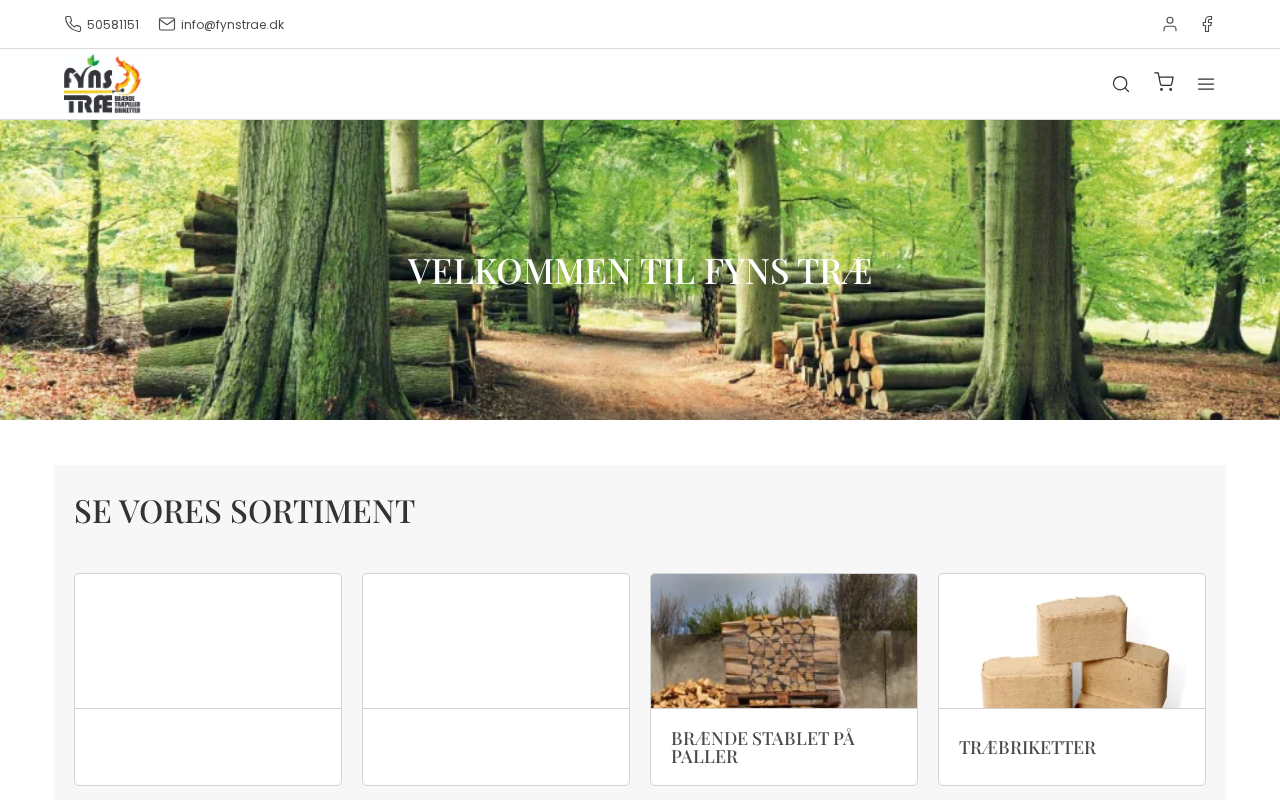Open the hamburger menu
Viewport: 1280px width, 800px height.
[x=1206, y=84]
